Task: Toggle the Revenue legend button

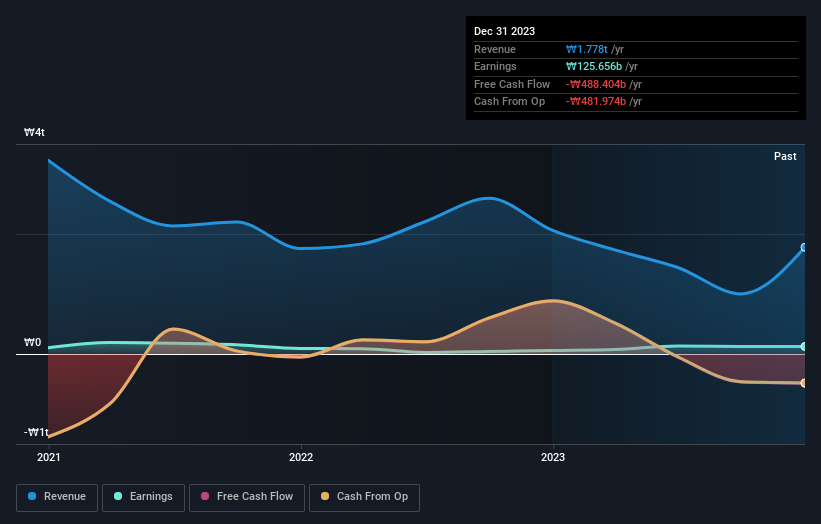Action: (57, 497)
